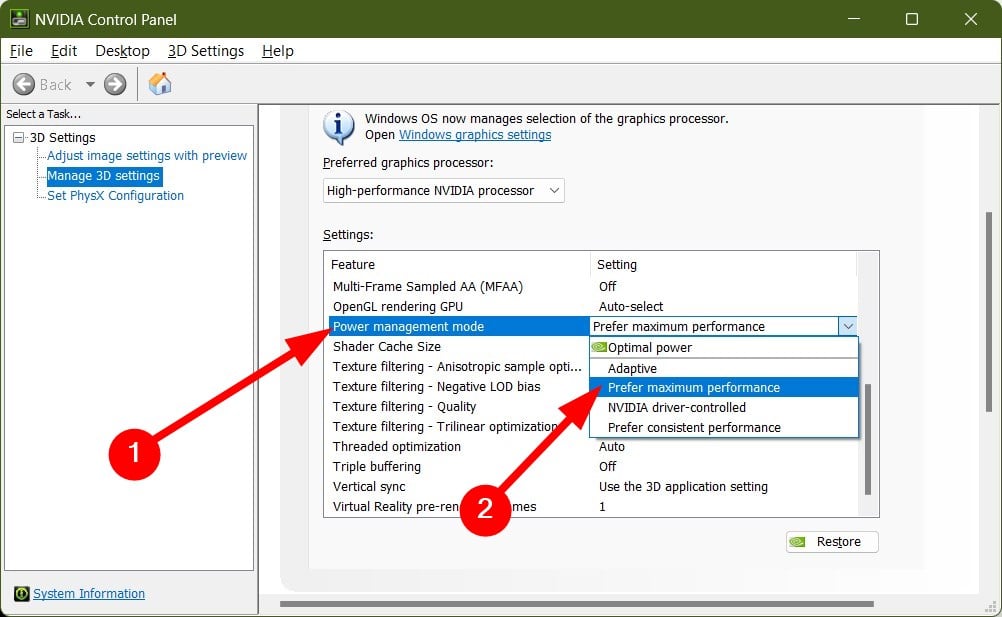Screen dimensions: 1002x617
Task: Open the Help menu
Action: pos(277,51)
